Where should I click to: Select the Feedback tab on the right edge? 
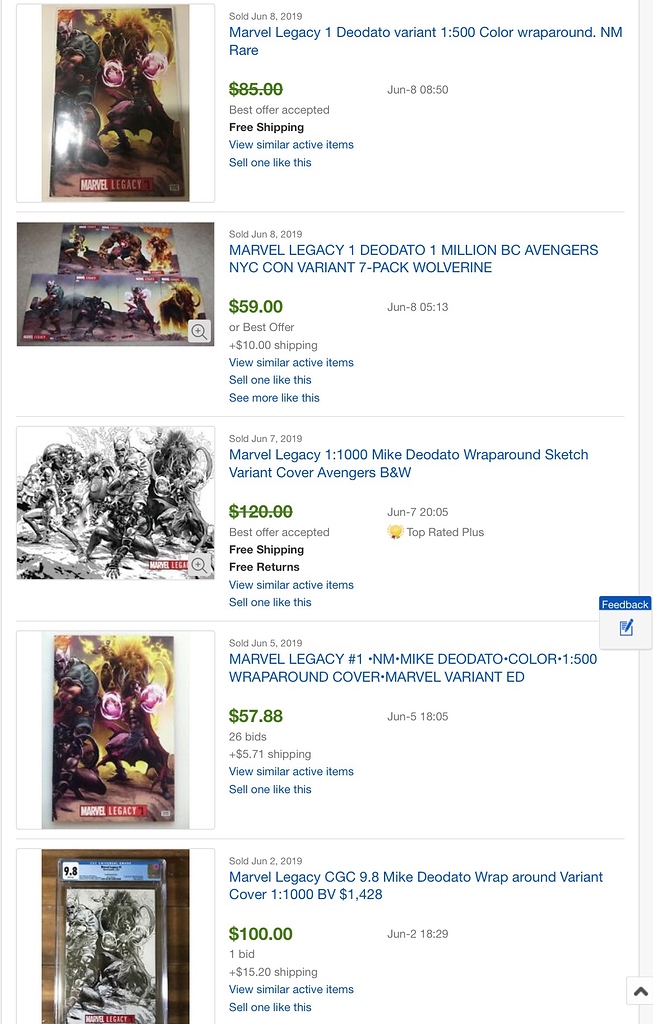[624, 604]
